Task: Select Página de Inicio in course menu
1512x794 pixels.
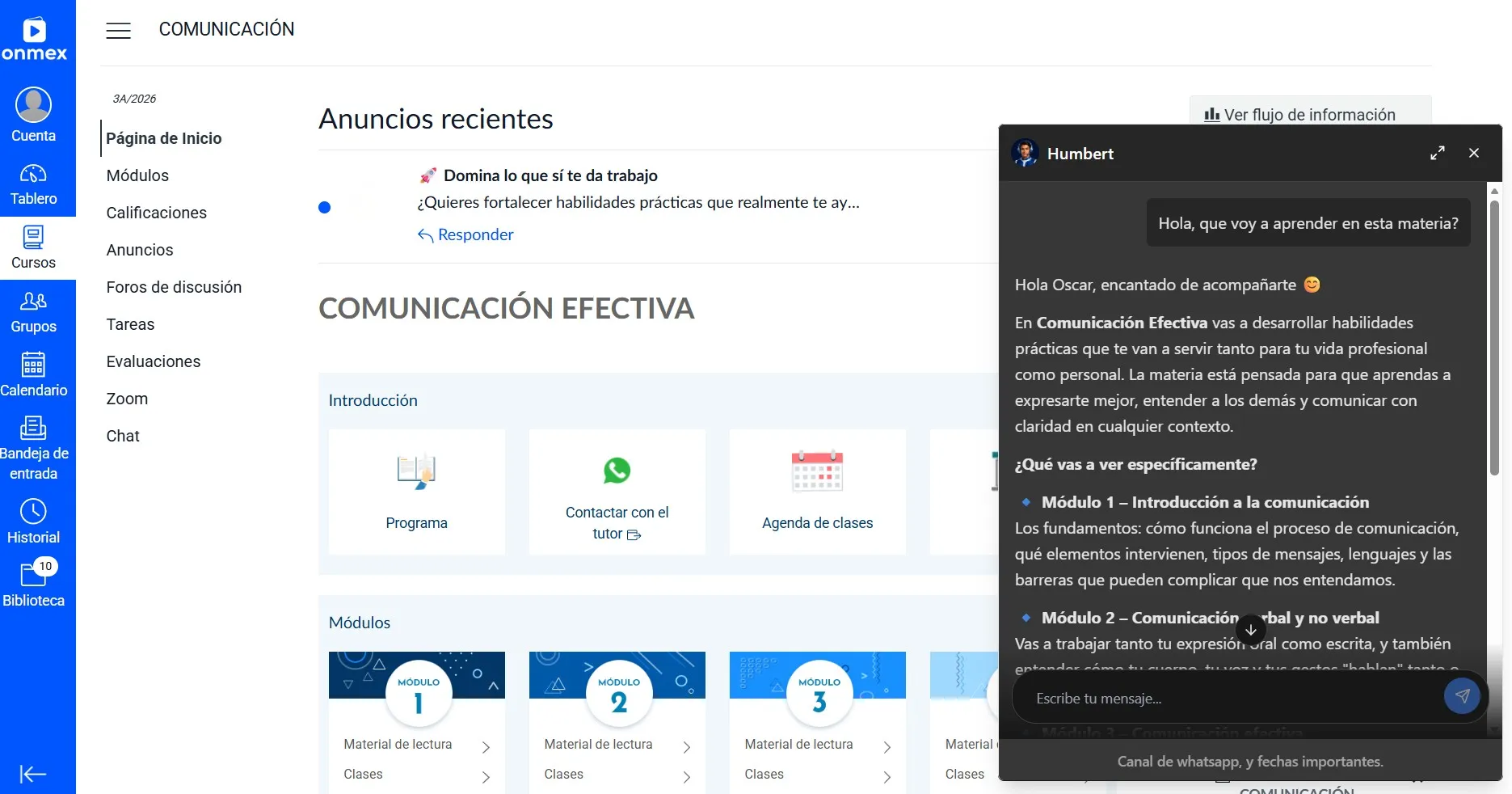Action: point(164,138)
